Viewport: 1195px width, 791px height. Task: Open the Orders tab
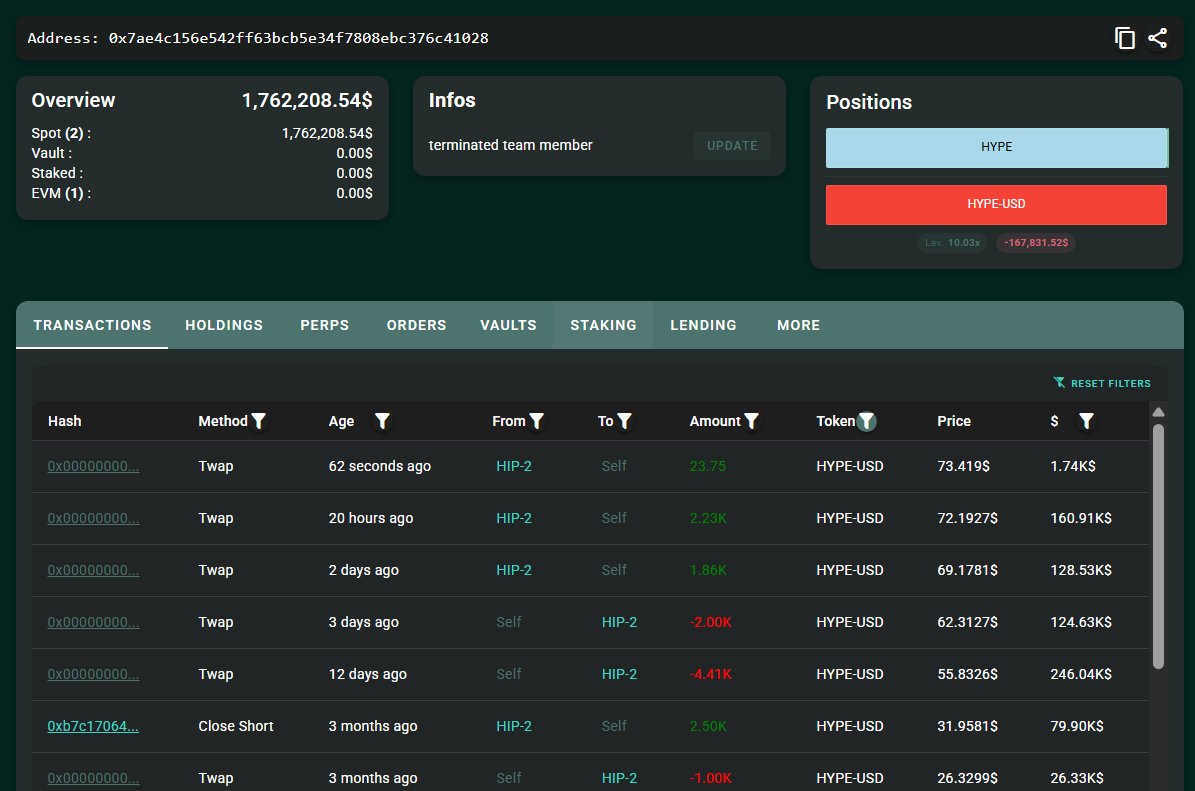416,325
